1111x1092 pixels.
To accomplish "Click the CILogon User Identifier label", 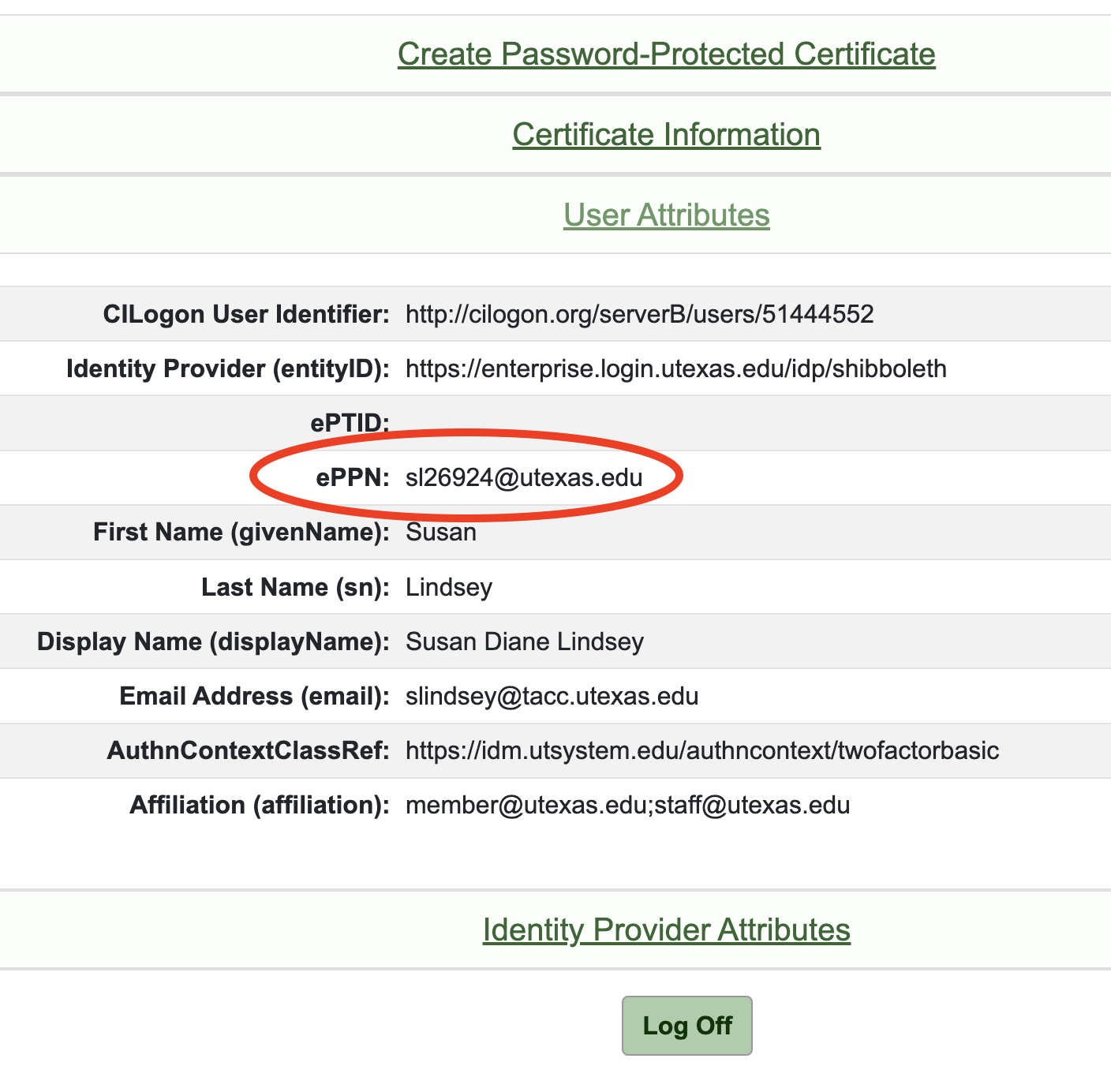I will click(x=246, y=315).
